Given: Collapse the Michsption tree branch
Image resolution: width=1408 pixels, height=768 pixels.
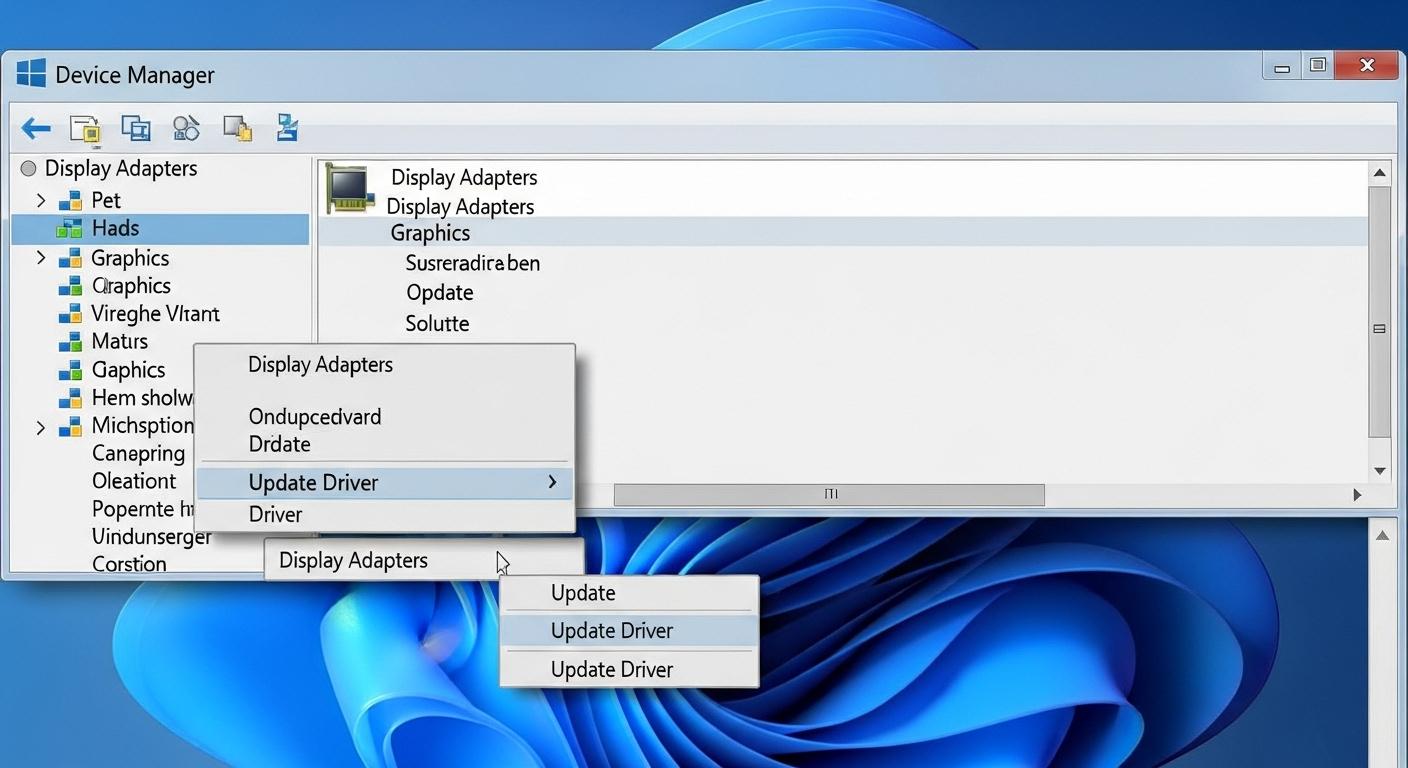Looking at the screenshot, I should (41, 427).
